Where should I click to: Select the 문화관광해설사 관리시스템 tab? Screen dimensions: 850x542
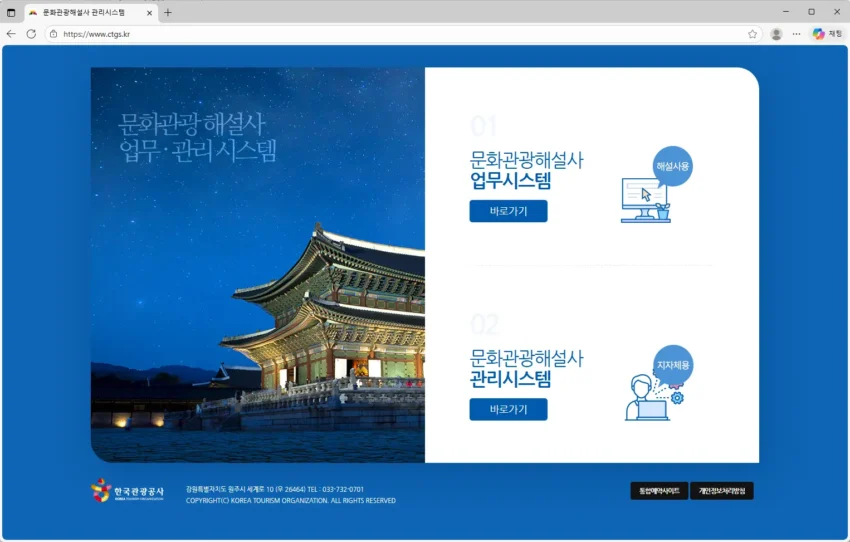pos(91,12)
